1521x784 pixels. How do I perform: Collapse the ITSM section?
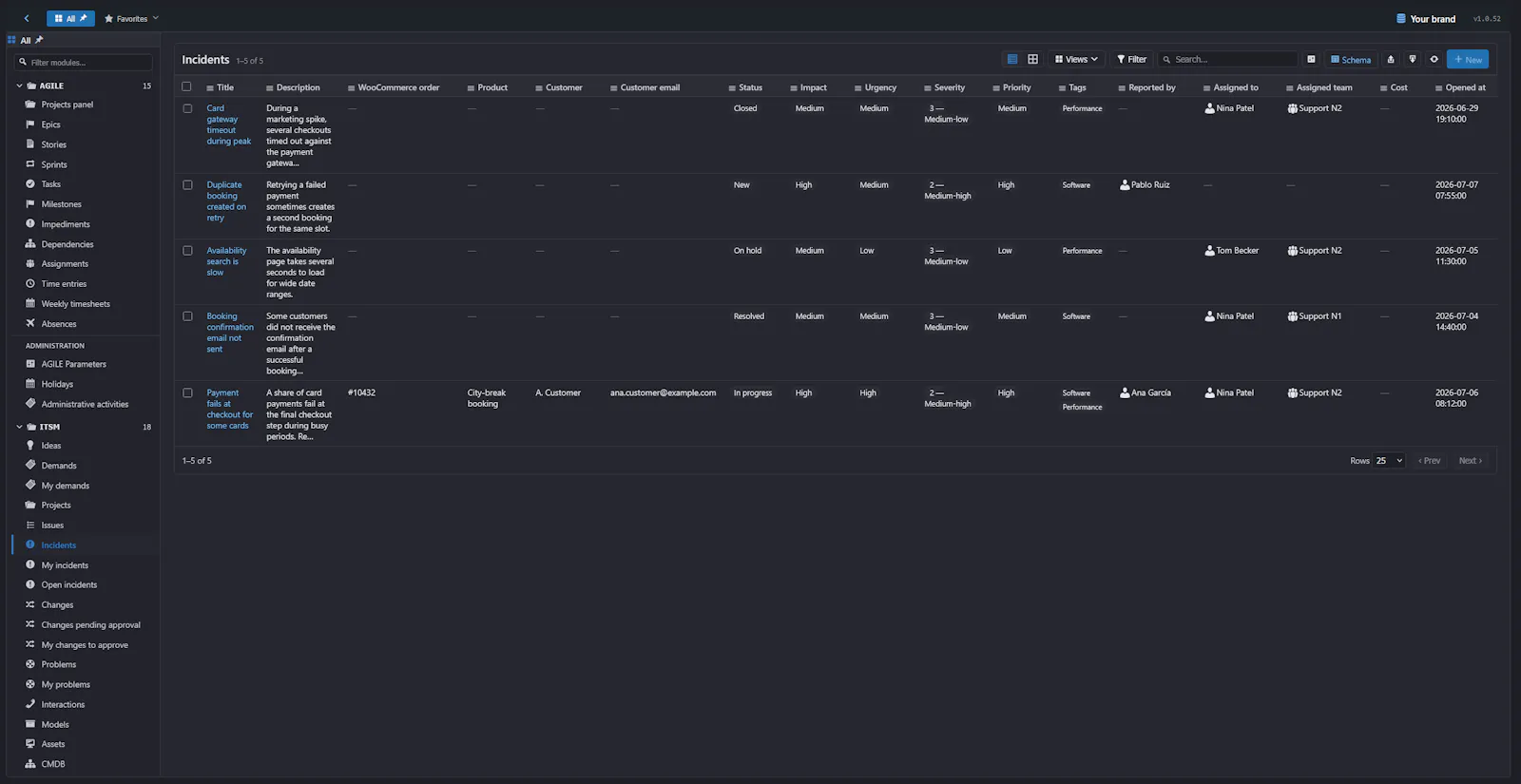coord(19,427)
